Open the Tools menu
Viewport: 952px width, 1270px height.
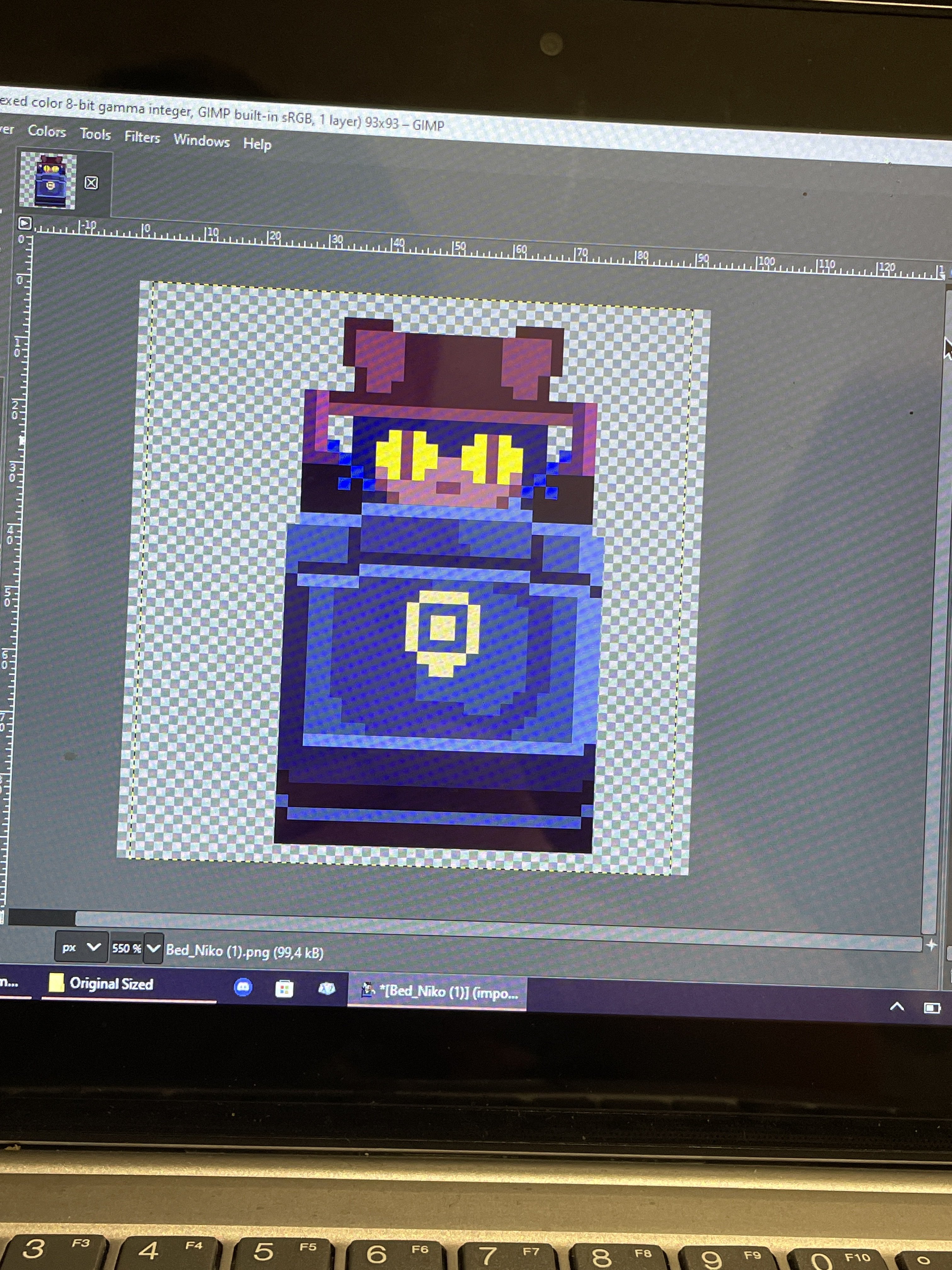point(95,134)
